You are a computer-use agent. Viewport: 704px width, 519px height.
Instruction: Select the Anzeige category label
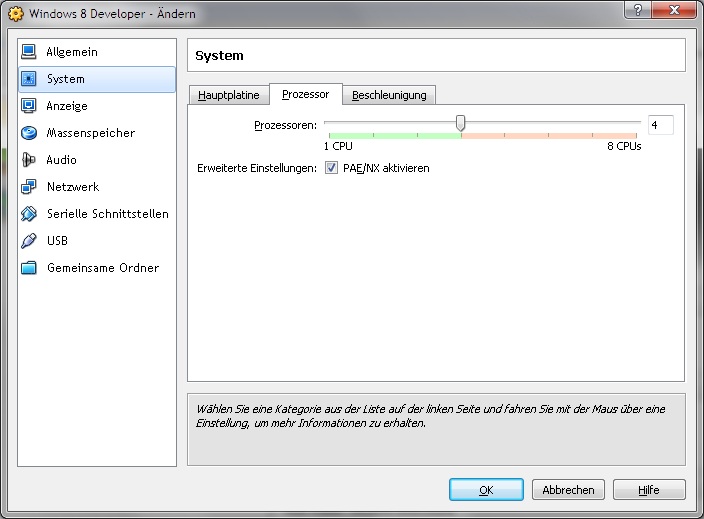coord(67,106)
